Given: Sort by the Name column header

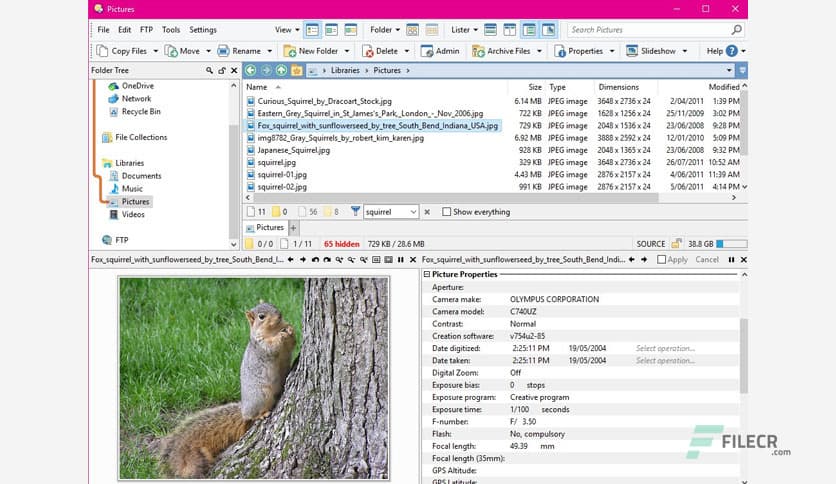Looking at the screenshot, I should (256, 87).
